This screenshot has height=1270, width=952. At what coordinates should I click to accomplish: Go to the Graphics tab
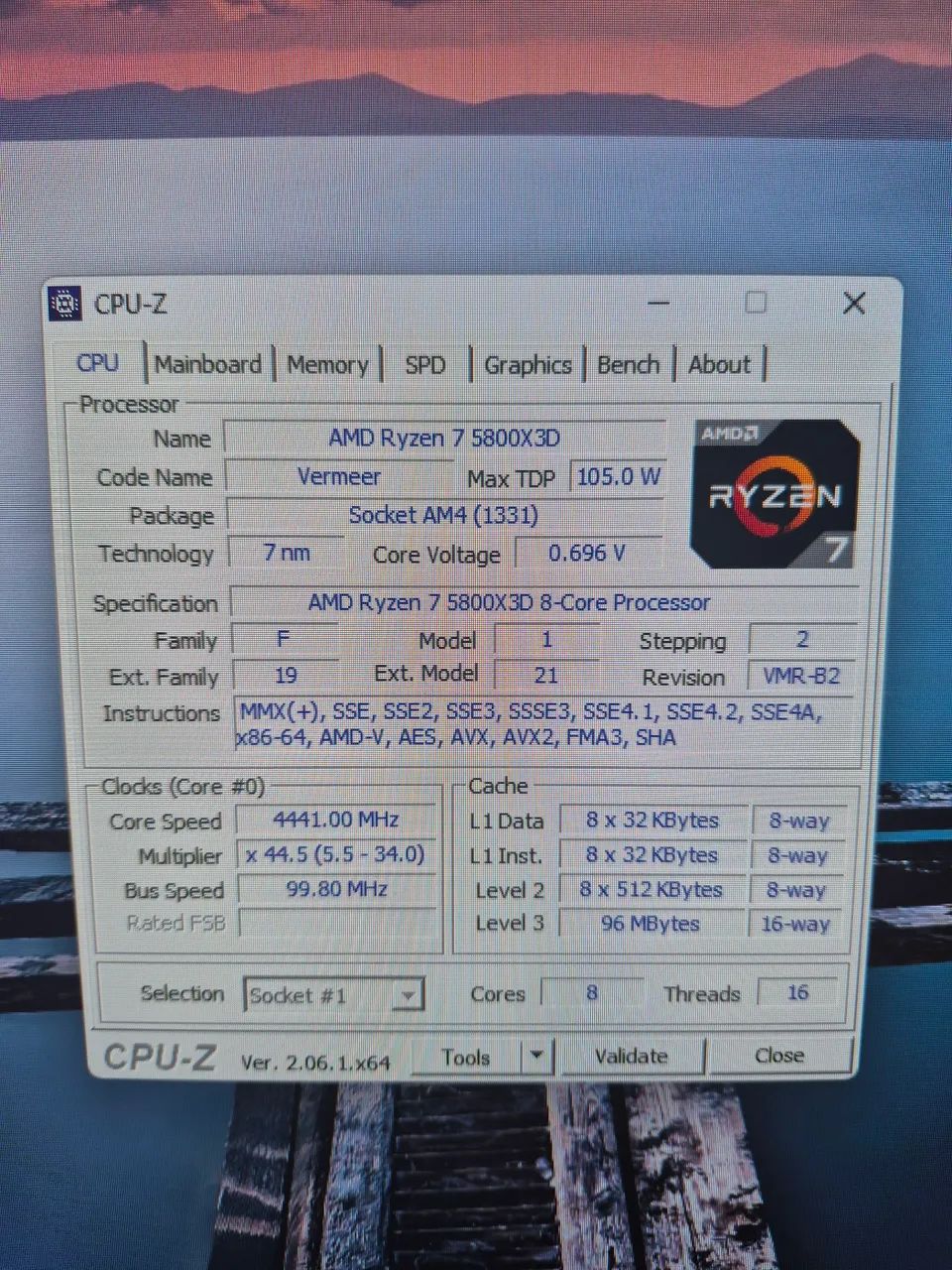coord(528,365)
